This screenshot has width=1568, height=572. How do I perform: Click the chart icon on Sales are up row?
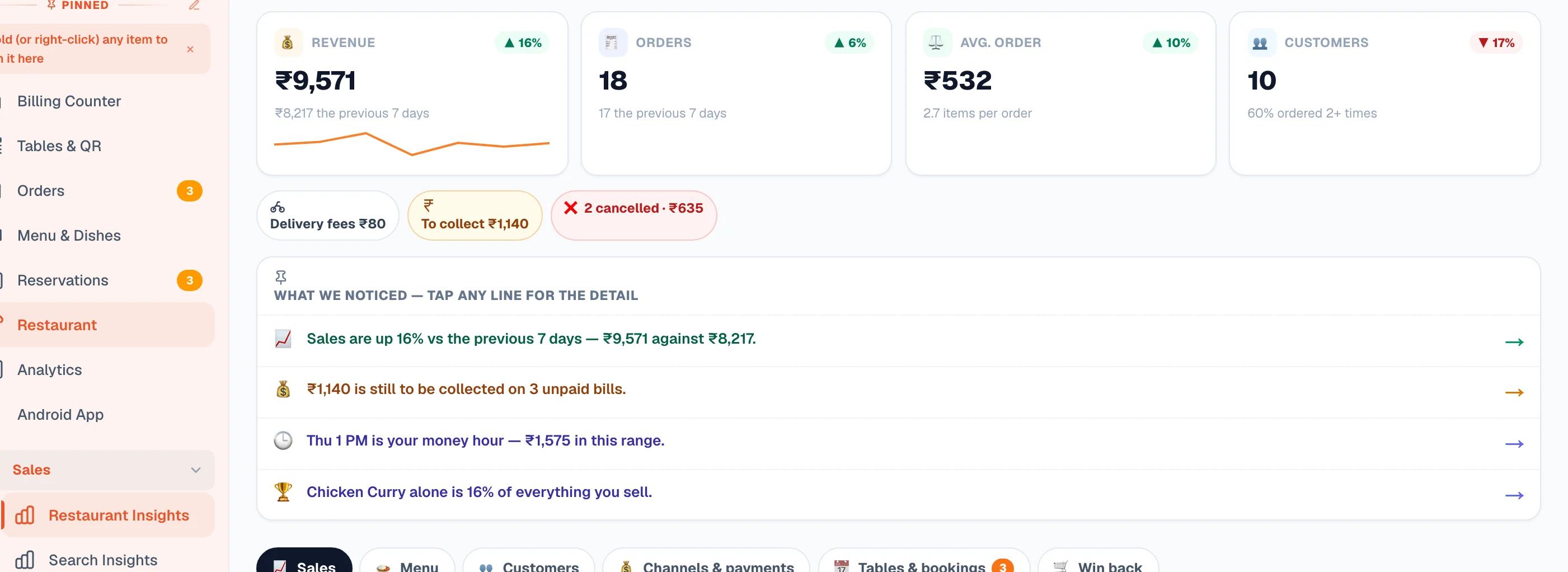click(x=283, y=339)
